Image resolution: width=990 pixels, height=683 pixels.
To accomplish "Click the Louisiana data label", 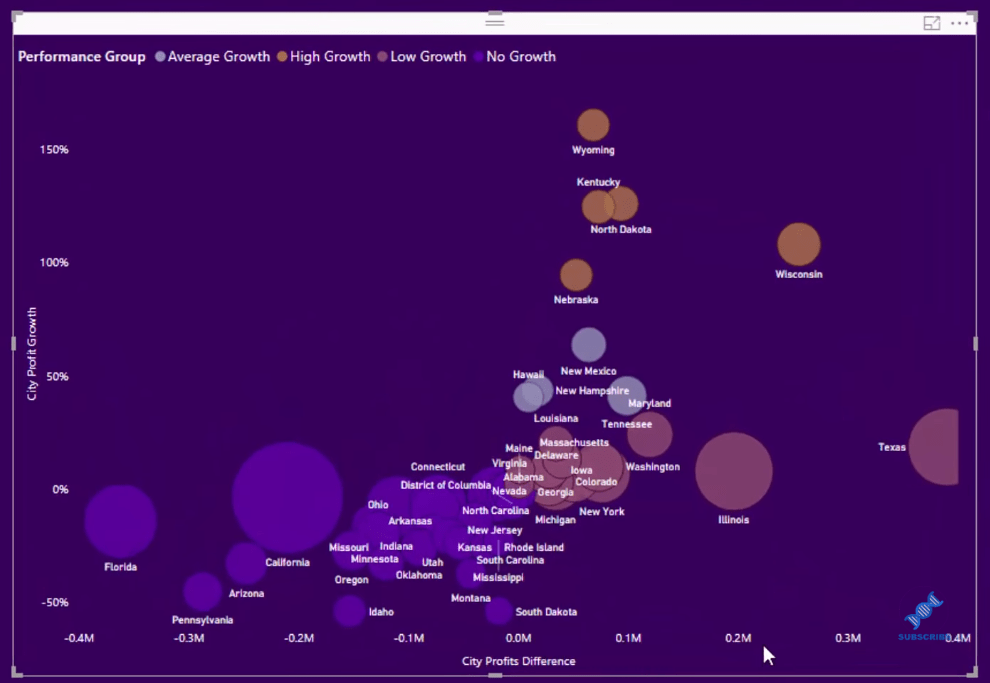I will click(x=556, y=418).
